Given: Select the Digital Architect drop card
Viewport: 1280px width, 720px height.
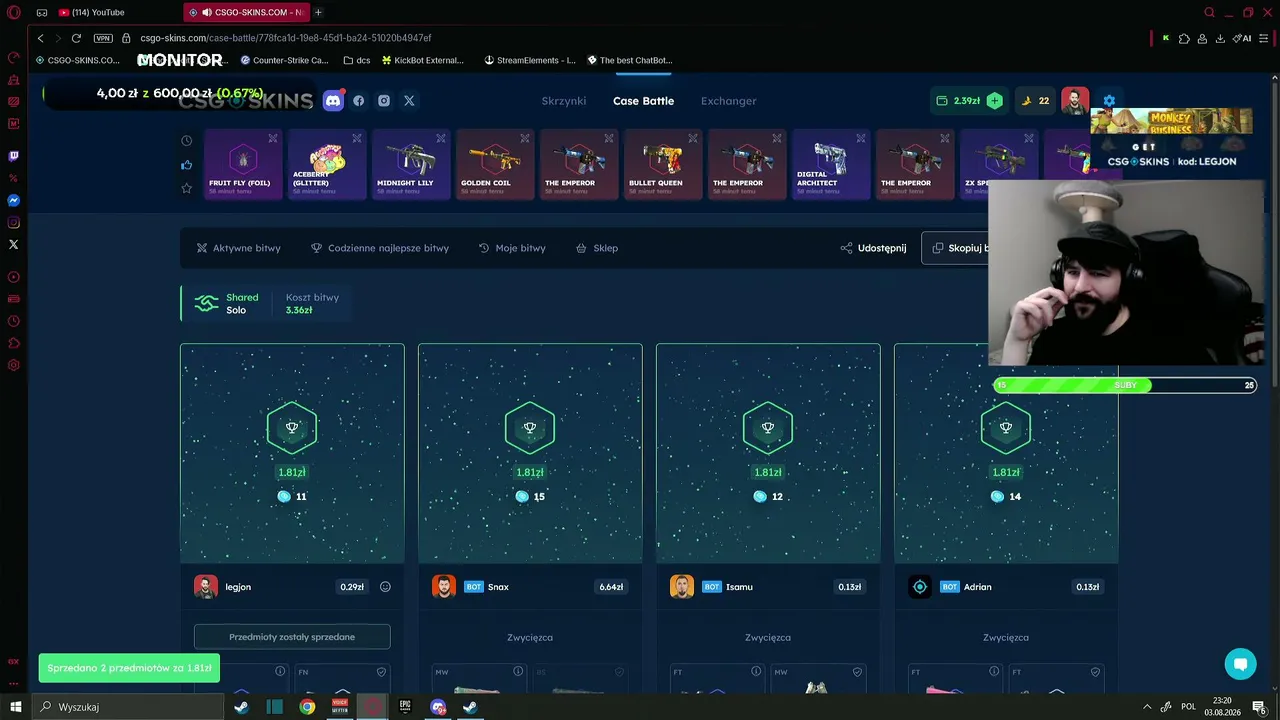Looking at the screenshot, I should pyautogui.click(x=831, y=164).
